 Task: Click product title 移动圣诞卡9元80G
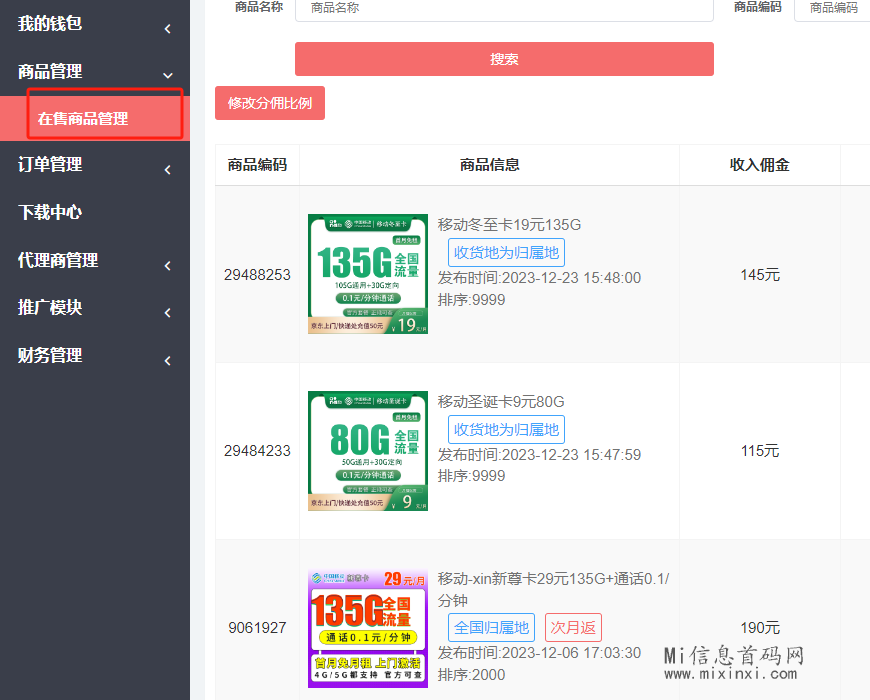501,402
